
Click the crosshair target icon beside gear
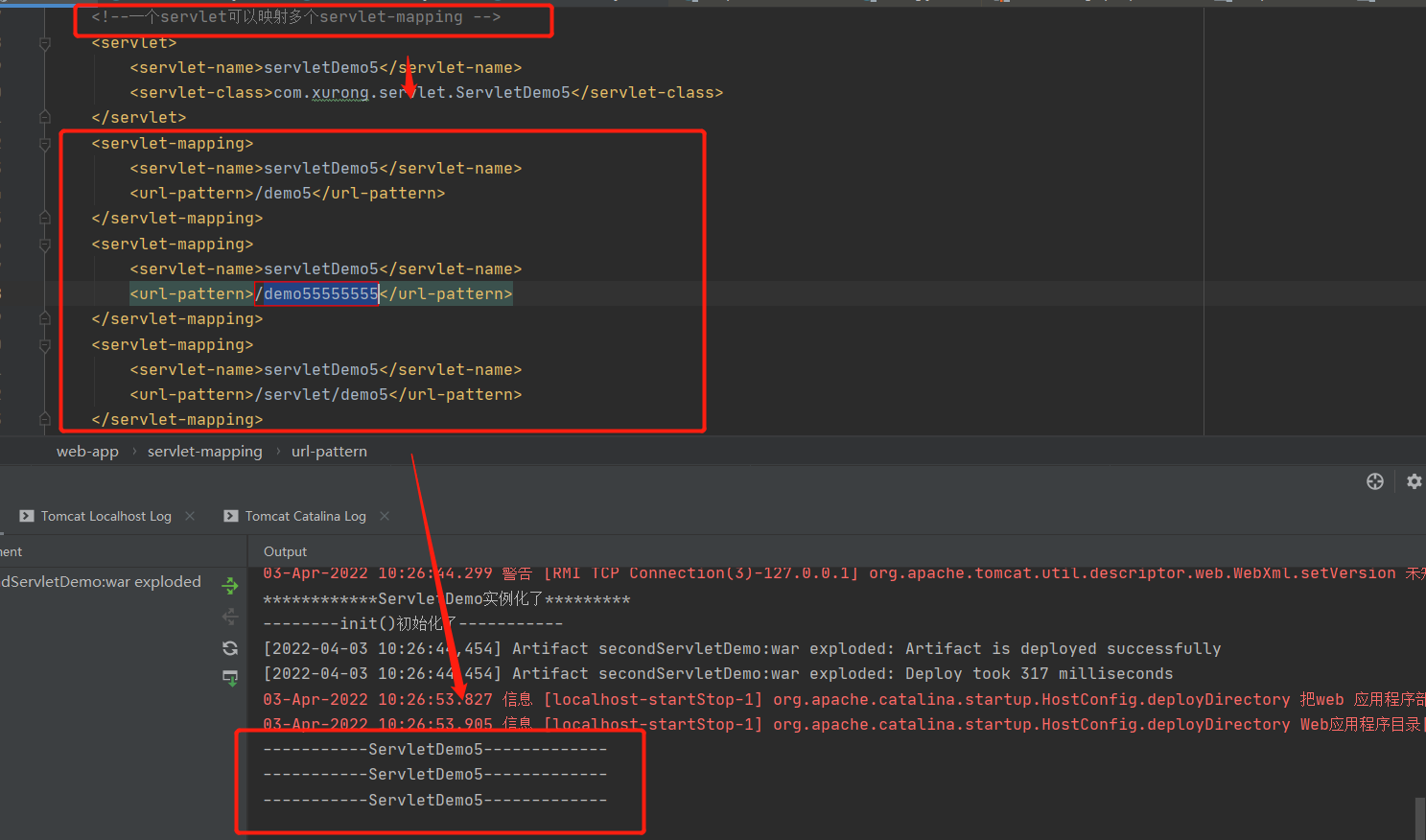tap(1375, 481)
